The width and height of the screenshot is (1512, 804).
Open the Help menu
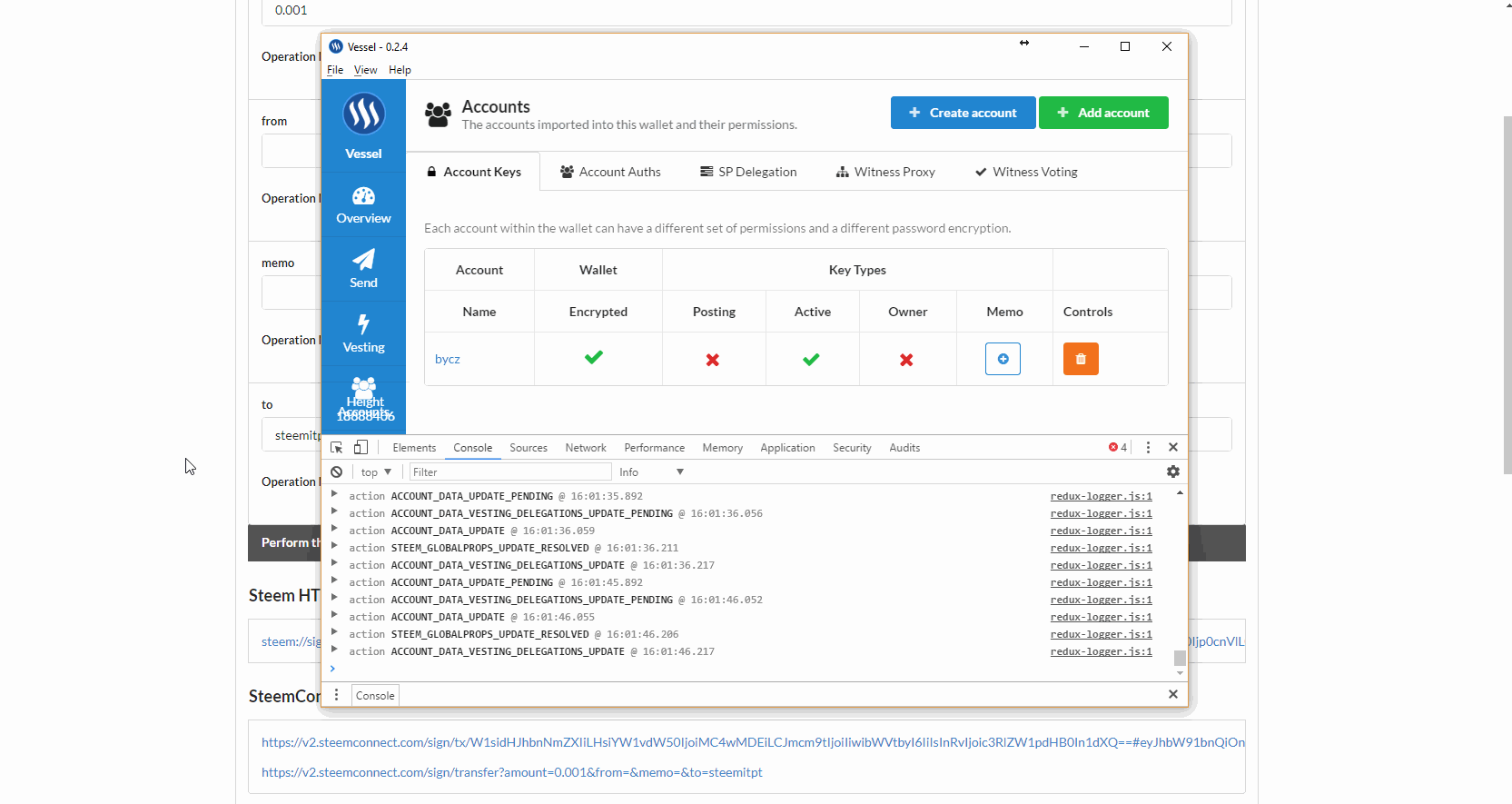click(400, 70)
